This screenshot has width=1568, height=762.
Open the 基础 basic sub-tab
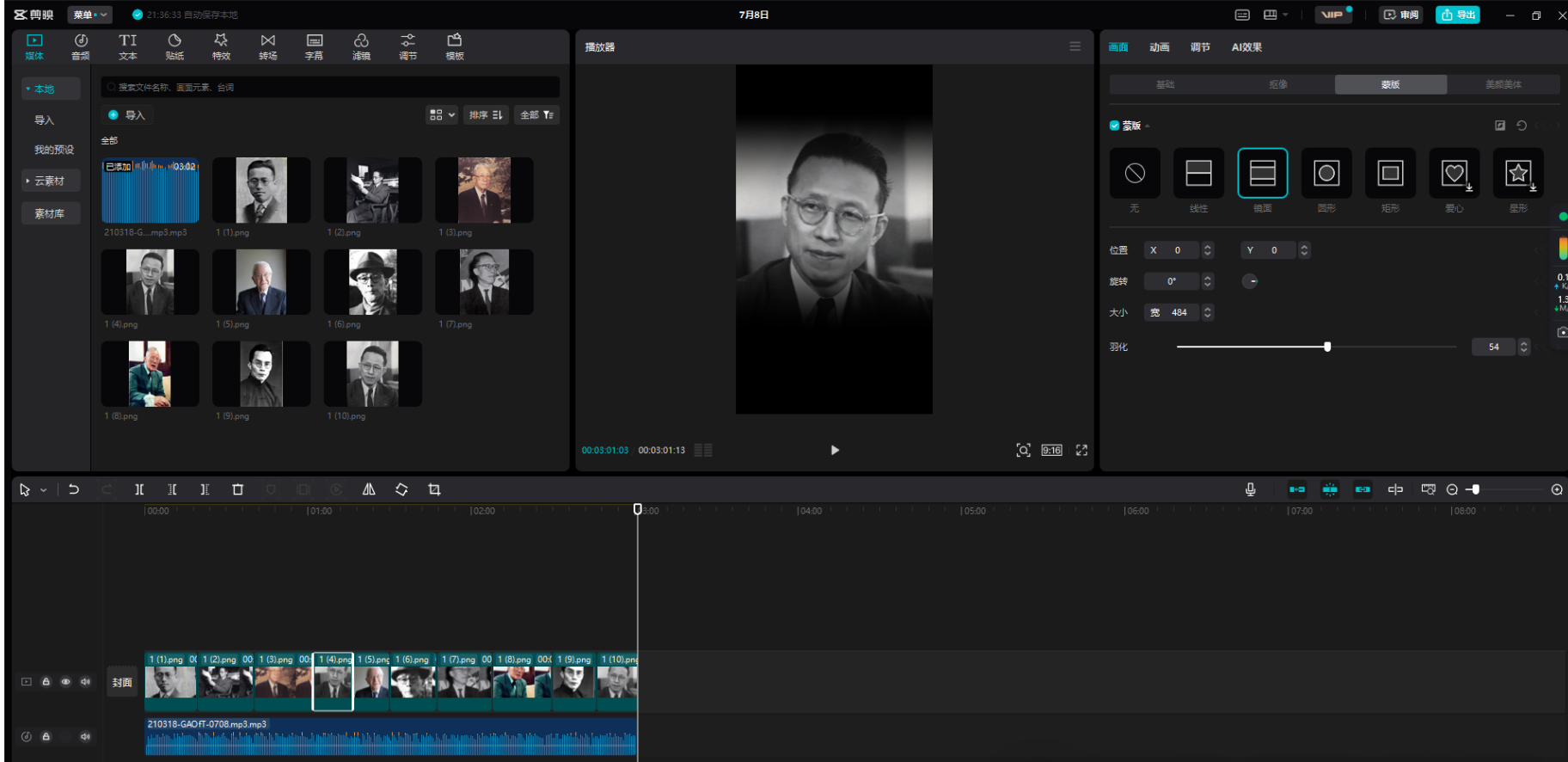1166,84
